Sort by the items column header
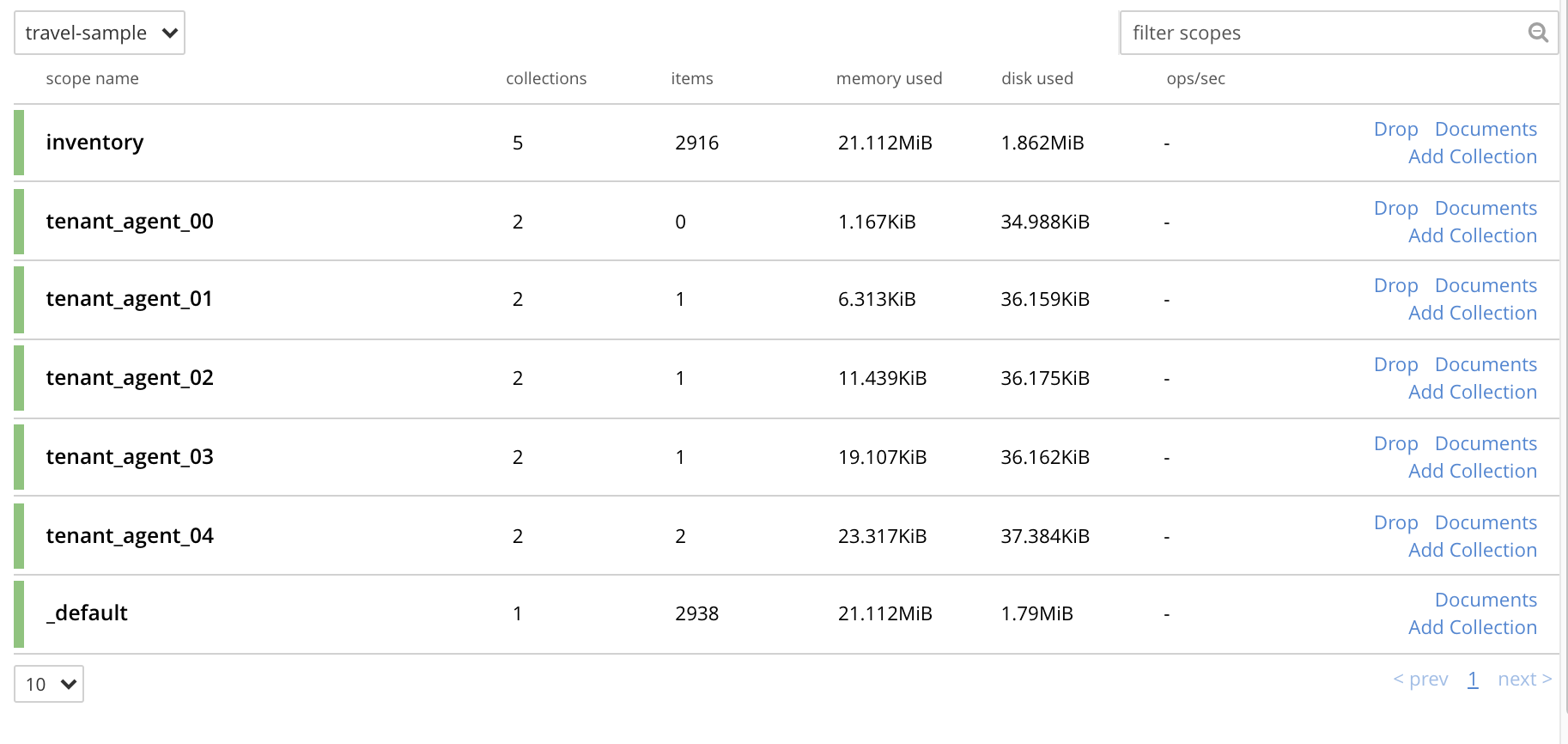1568x744 pixels. point(691,78)
